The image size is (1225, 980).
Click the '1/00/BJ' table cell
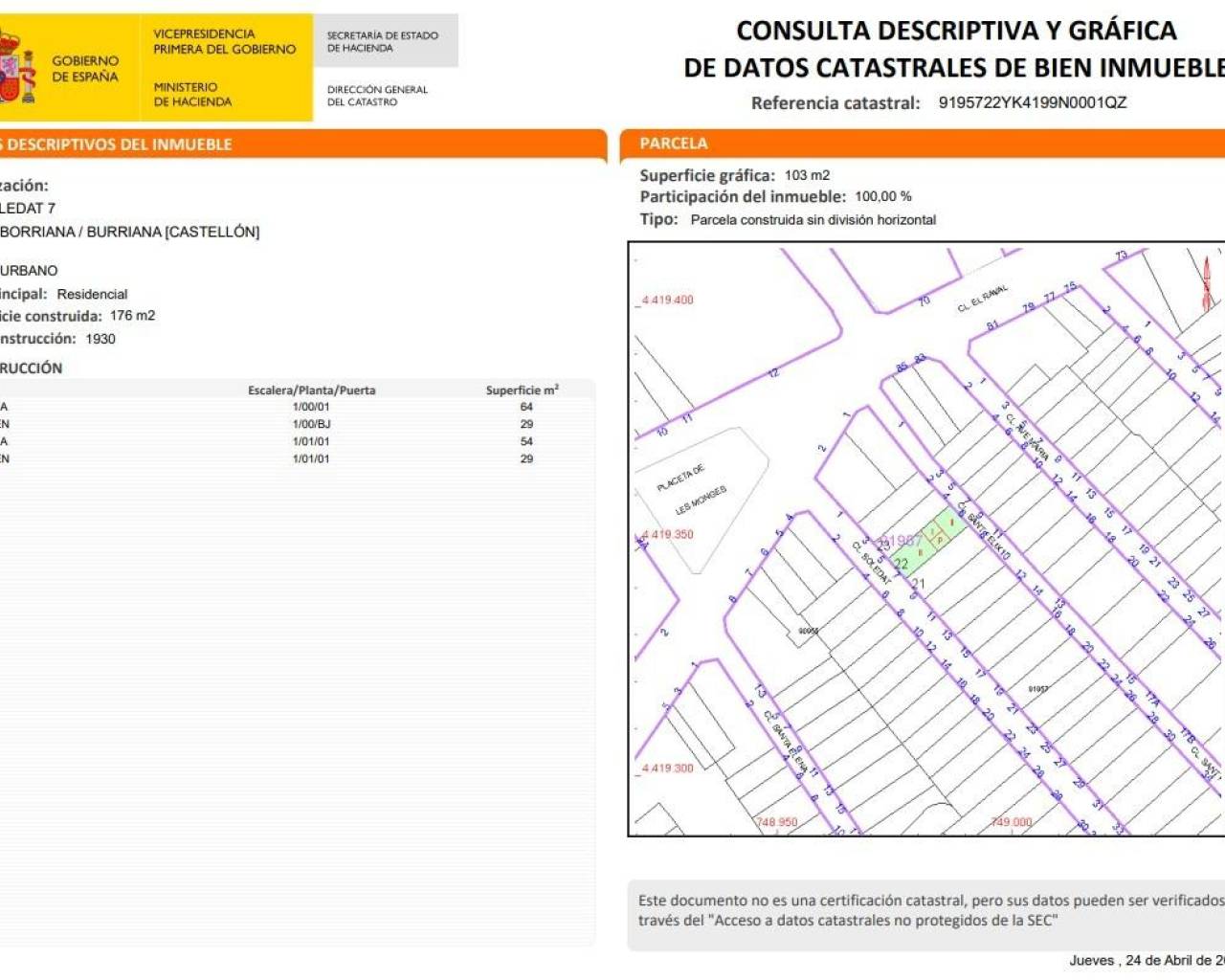(x=312, y=425)
